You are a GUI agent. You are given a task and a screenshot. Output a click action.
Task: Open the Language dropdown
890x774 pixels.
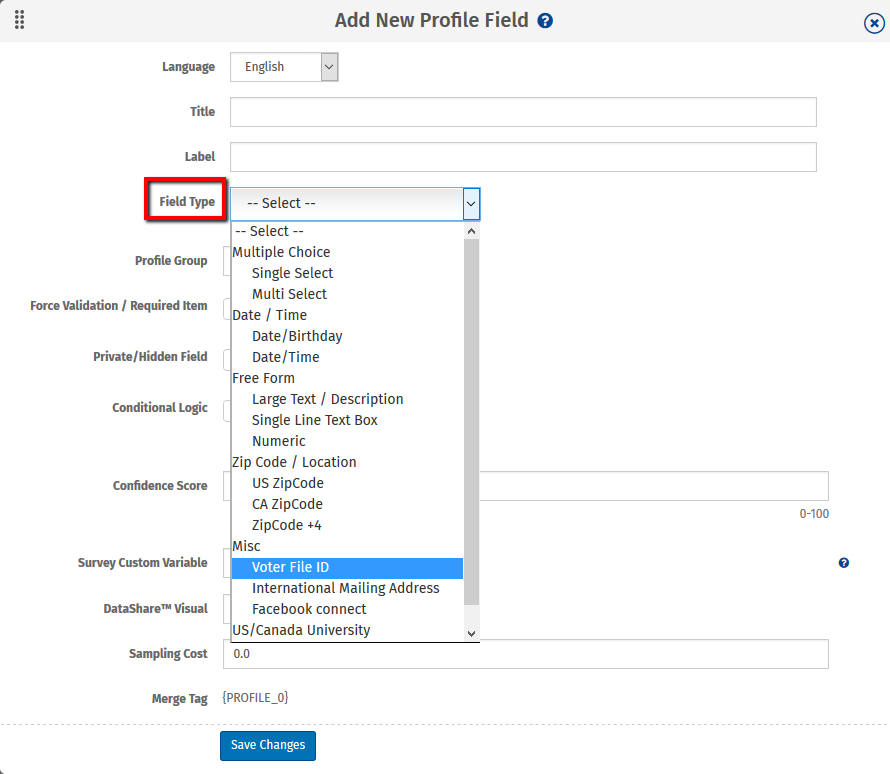[285, 67]
